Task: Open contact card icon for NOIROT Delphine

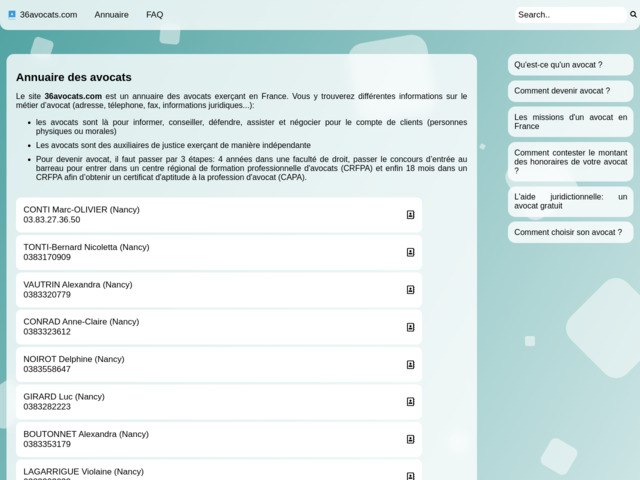Action: (x=411, y=365)
